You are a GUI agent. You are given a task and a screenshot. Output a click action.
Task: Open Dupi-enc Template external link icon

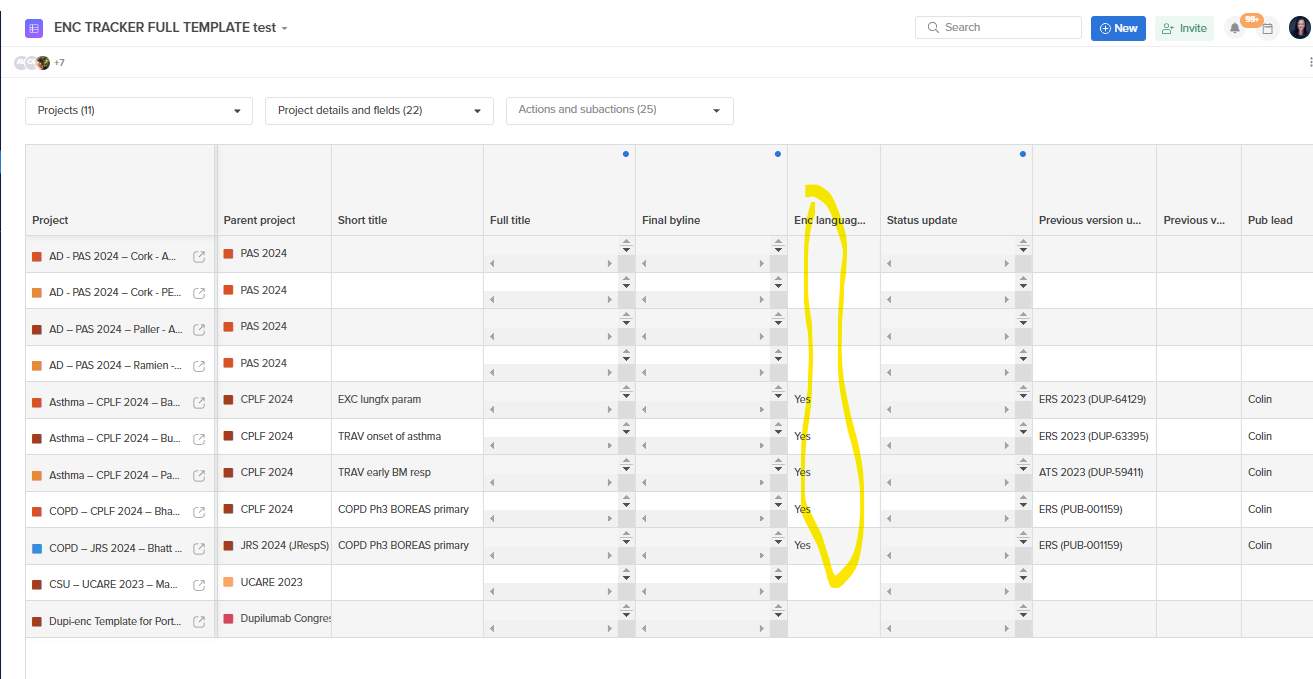199,622
